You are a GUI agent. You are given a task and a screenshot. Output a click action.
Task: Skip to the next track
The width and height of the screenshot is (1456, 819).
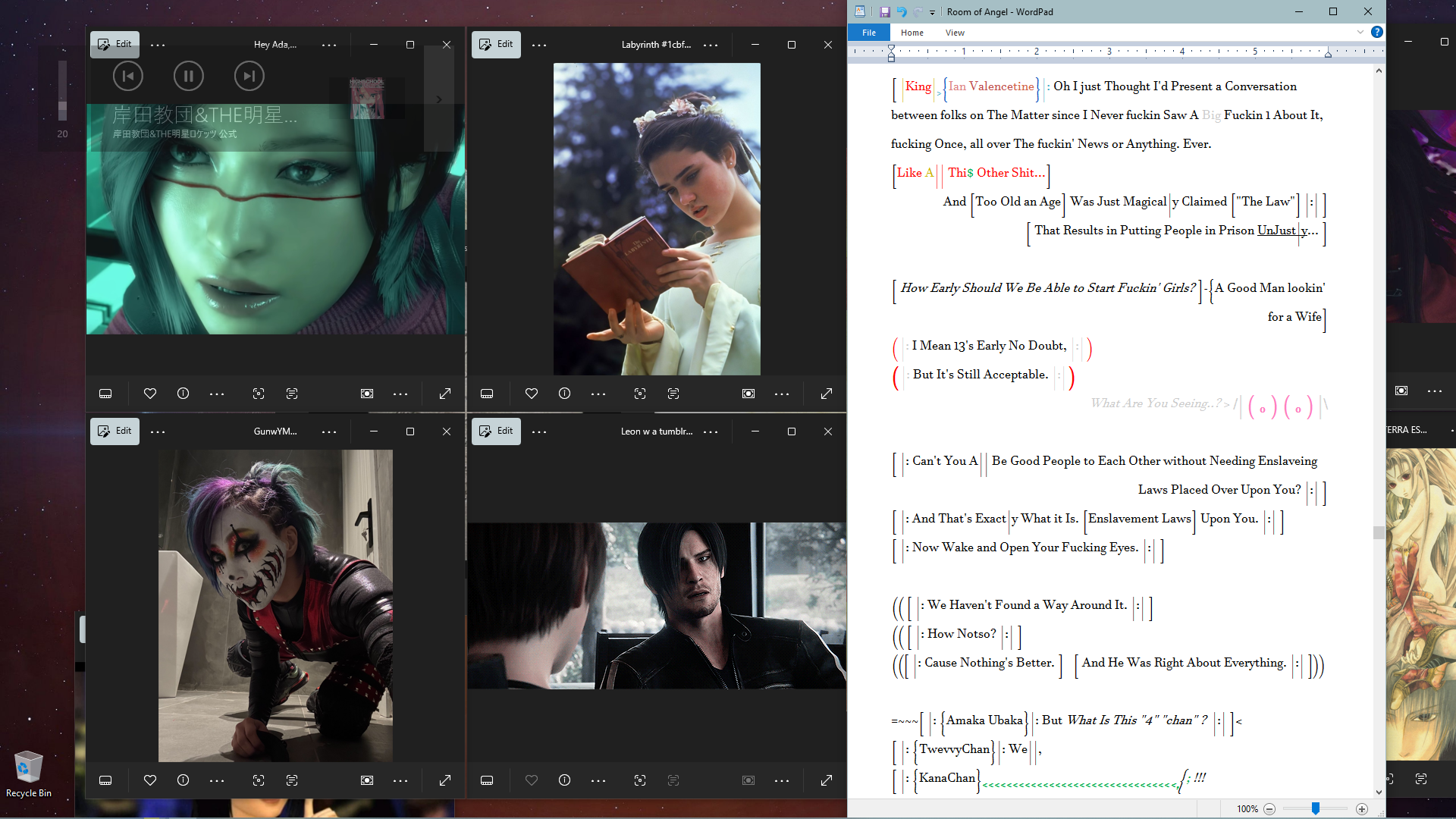coord(249,76)
